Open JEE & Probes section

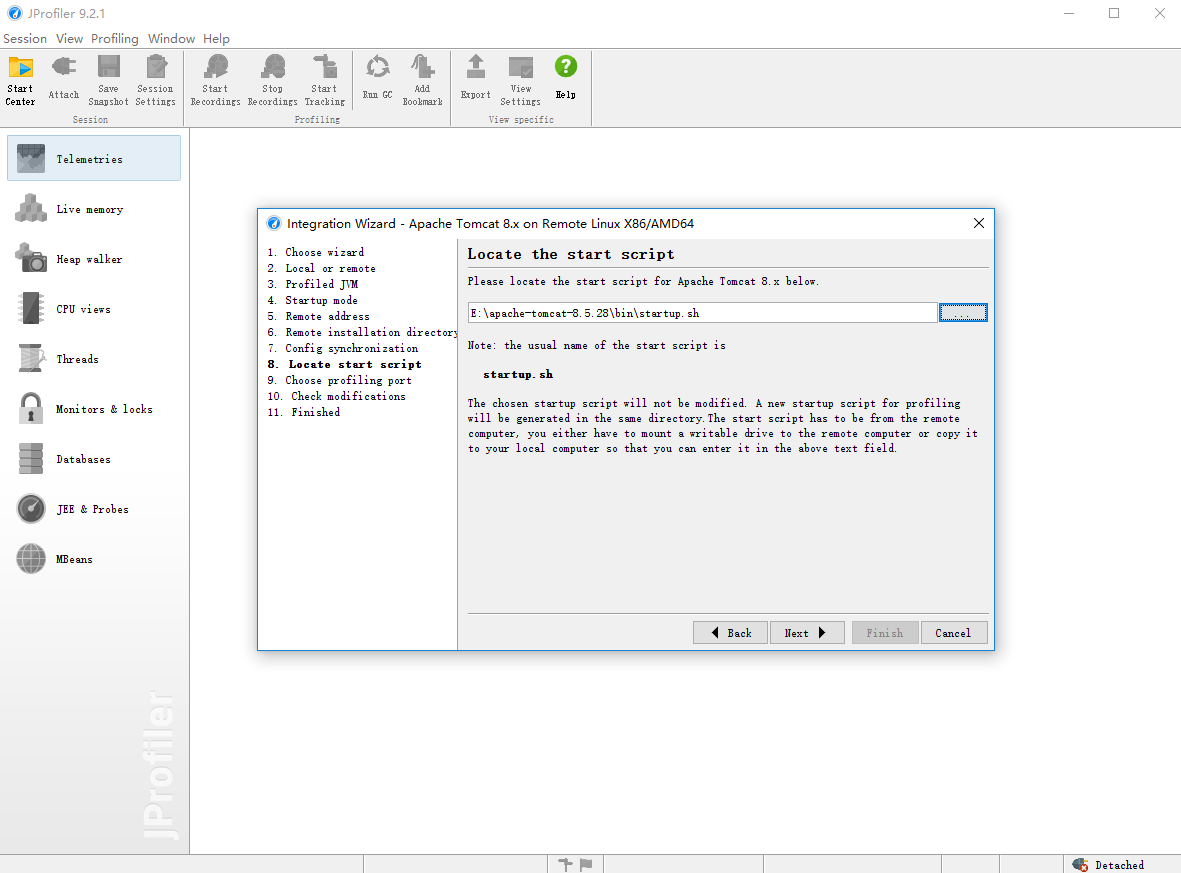[94, 508]
